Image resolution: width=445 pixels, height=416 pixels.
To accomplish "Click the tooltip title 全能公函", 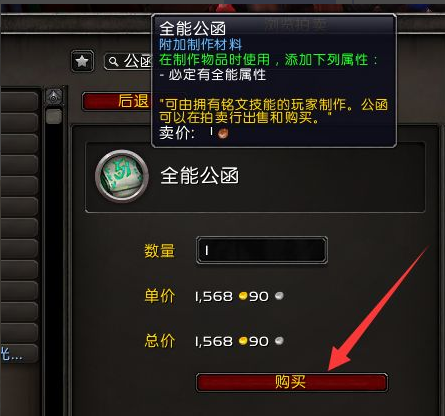I will coord(192,29).
